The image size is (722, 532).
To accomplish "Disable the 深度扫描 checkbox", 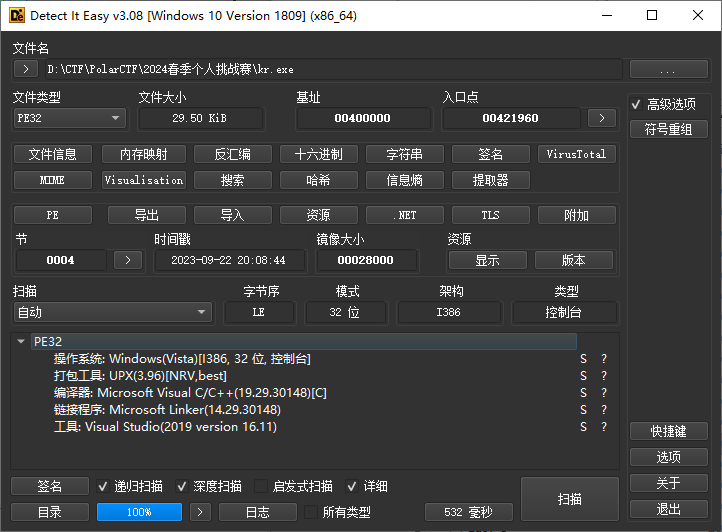I will [x=182, y=486].
